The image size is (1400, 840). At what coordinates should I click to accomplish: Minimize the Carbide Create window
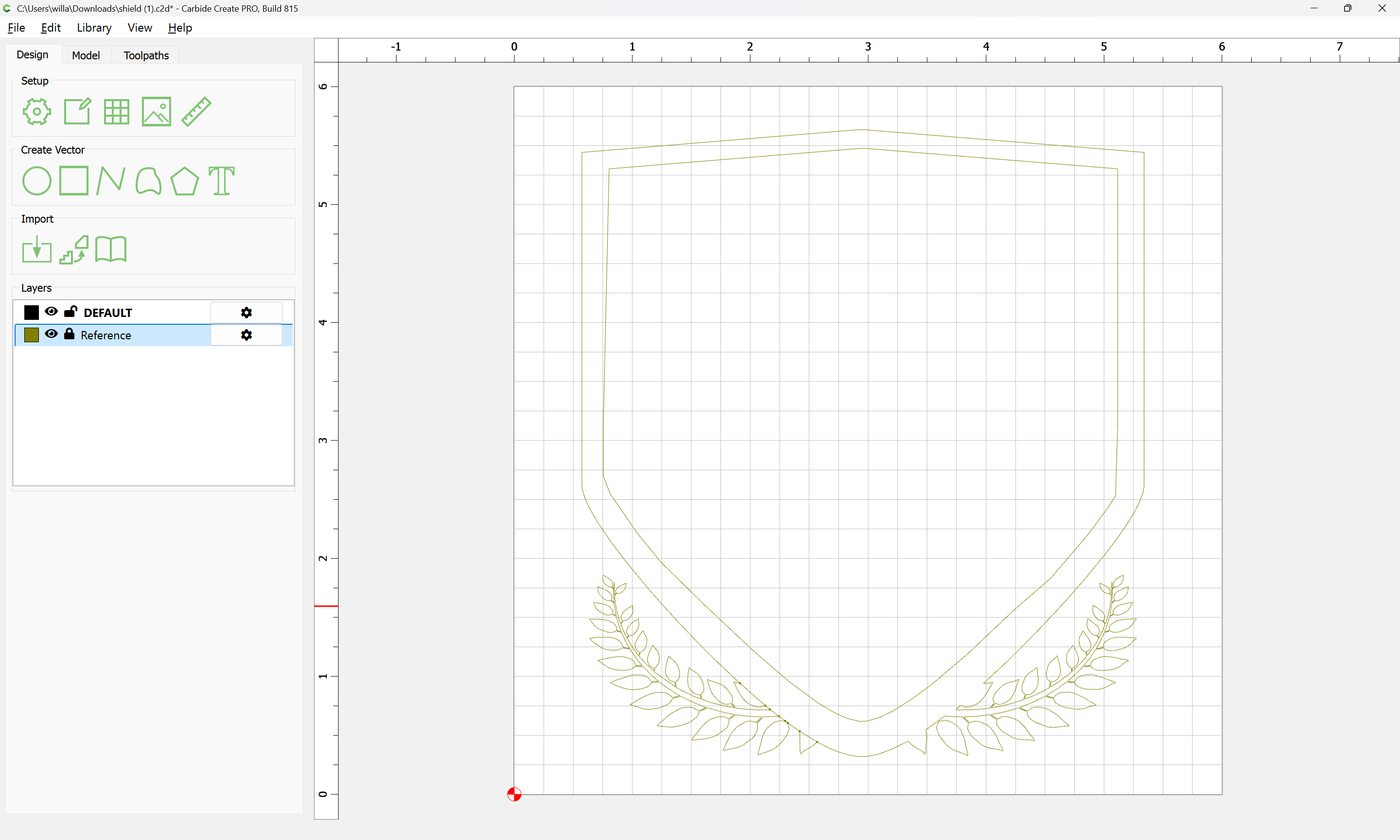click(1314, 8)
